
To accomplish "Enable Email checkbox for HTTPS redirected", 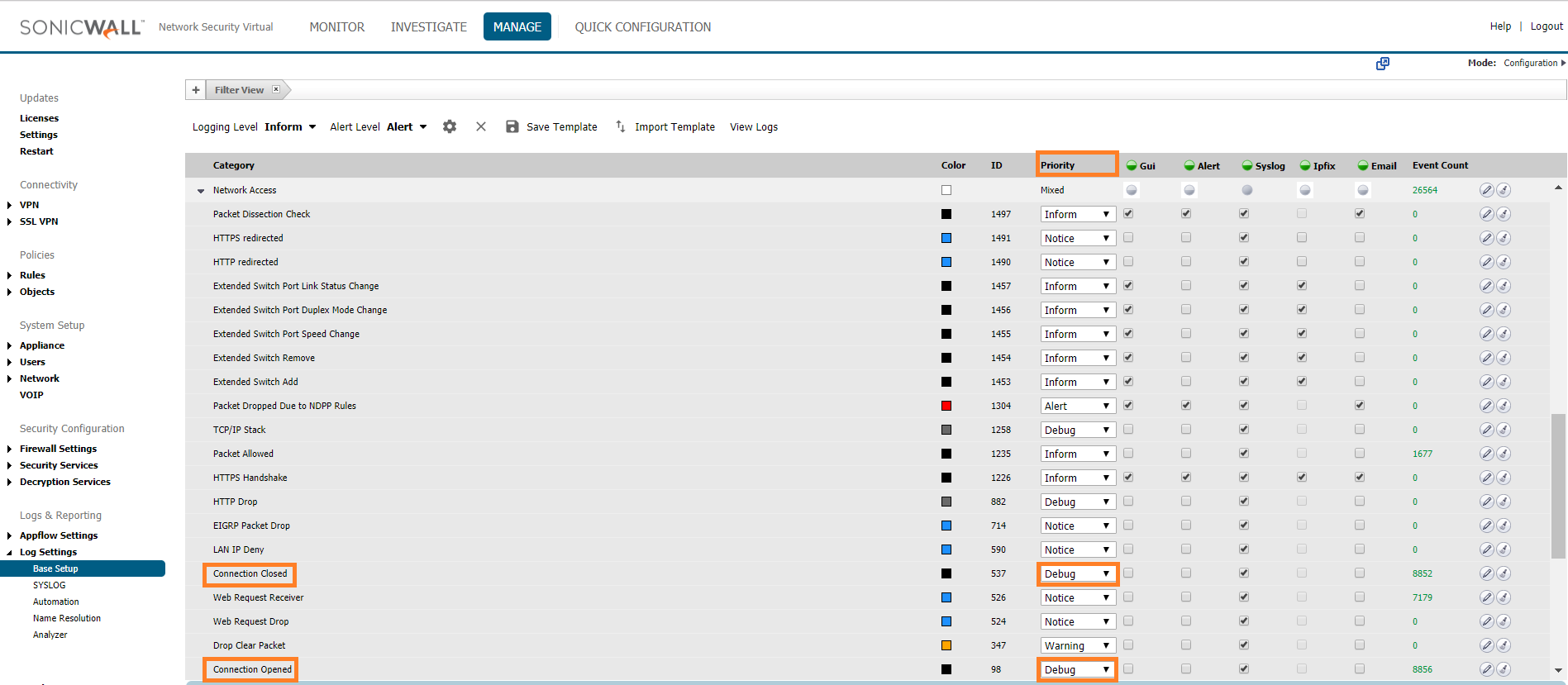I will point(1360,238).
